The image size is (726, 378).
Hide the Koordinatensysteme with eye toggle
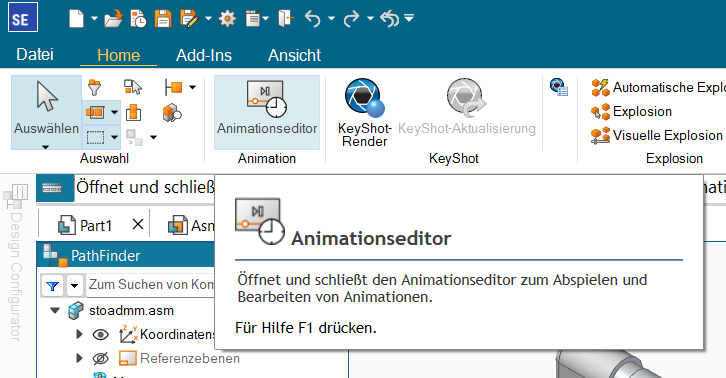[x=100, y=334]
